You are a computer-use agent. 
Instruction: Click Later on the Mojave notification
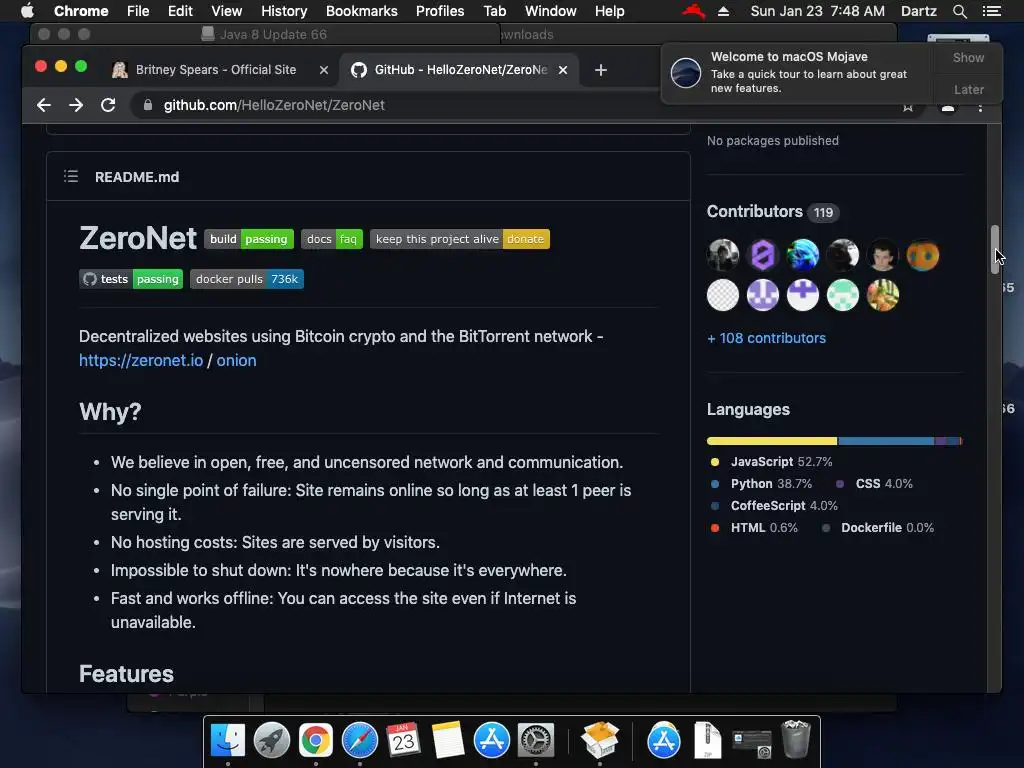968,89
